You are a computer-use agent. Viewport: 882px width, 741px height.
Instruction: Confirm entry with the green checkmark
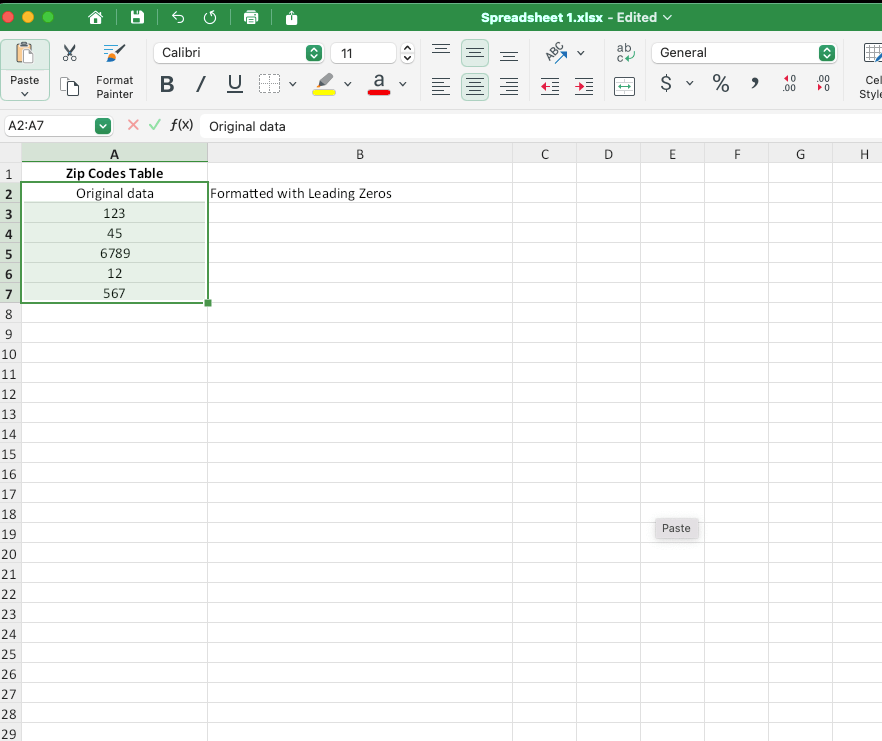coord(153,126)
